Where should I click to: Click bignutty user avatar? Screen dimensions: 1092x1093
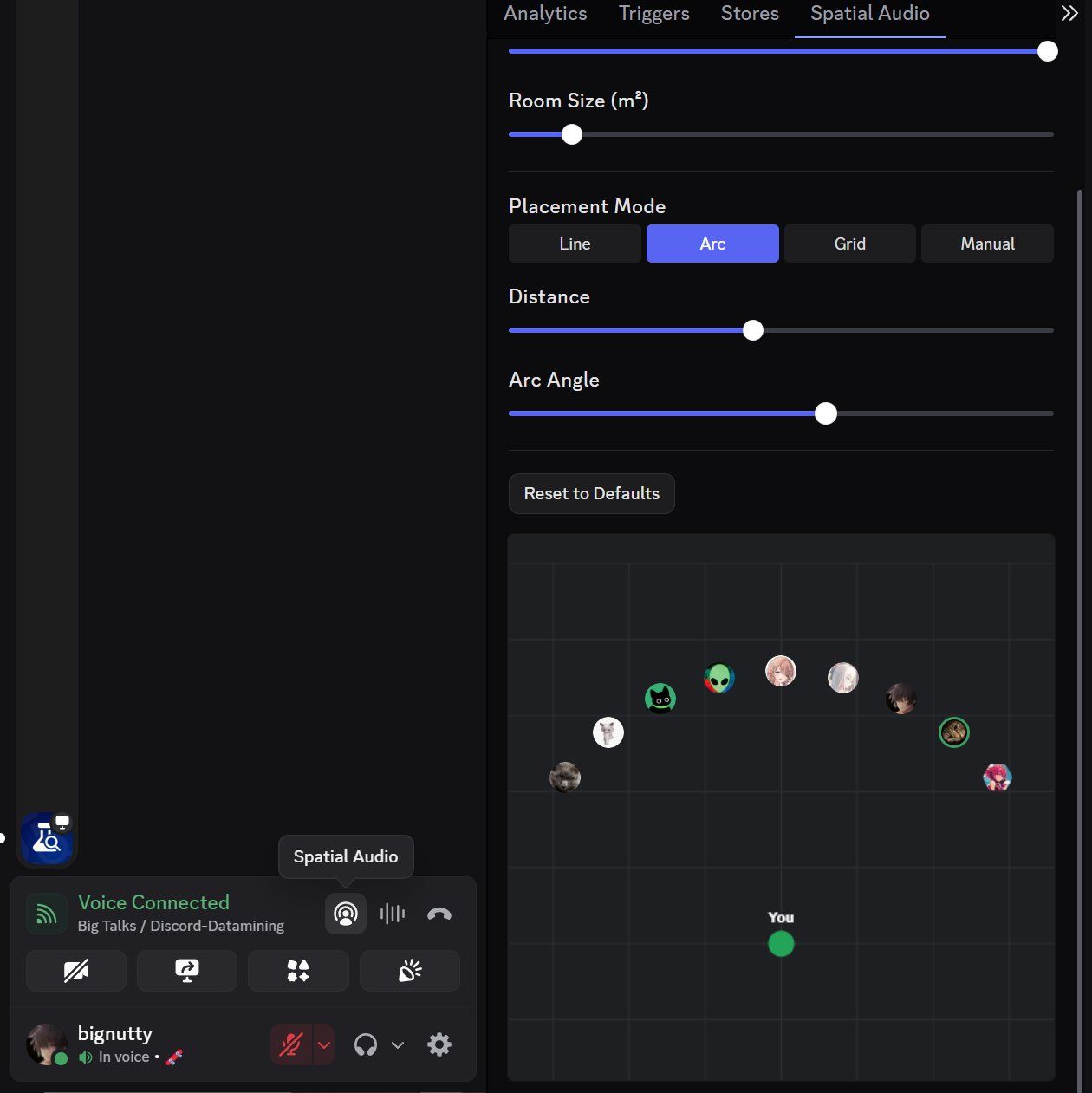pos(47,1044)
